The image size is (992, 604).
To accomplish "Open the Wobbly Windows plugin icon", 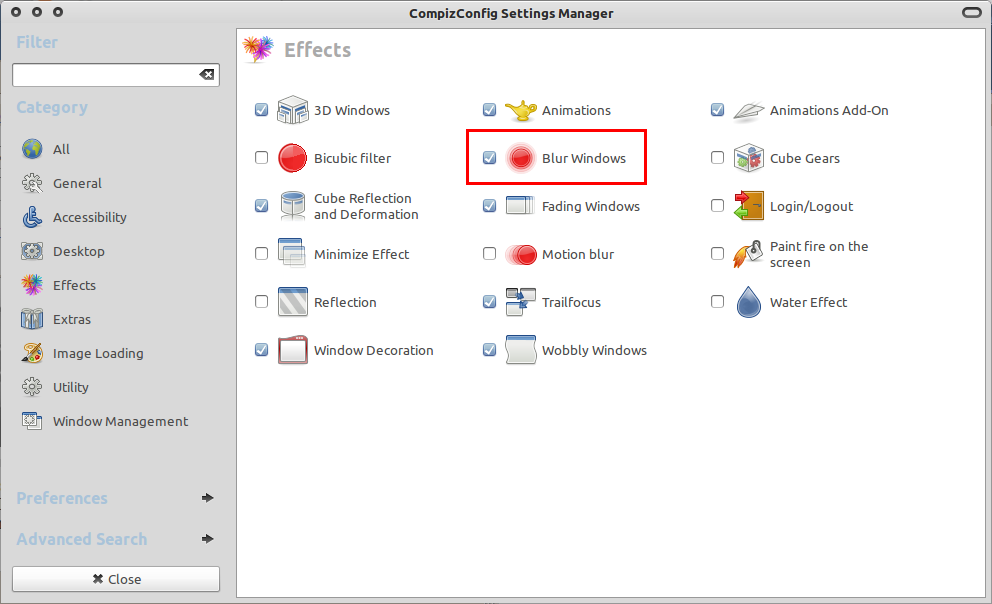I will [x=520, y=350].
